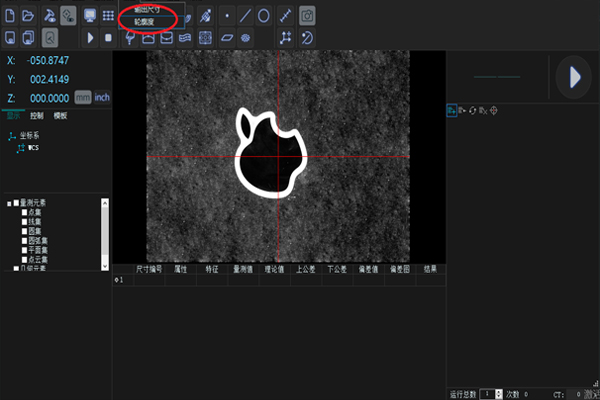Click the save-all stacked documents icon
Screen dimensions: 600x400
pyautogui.click(x=28, y=38)
